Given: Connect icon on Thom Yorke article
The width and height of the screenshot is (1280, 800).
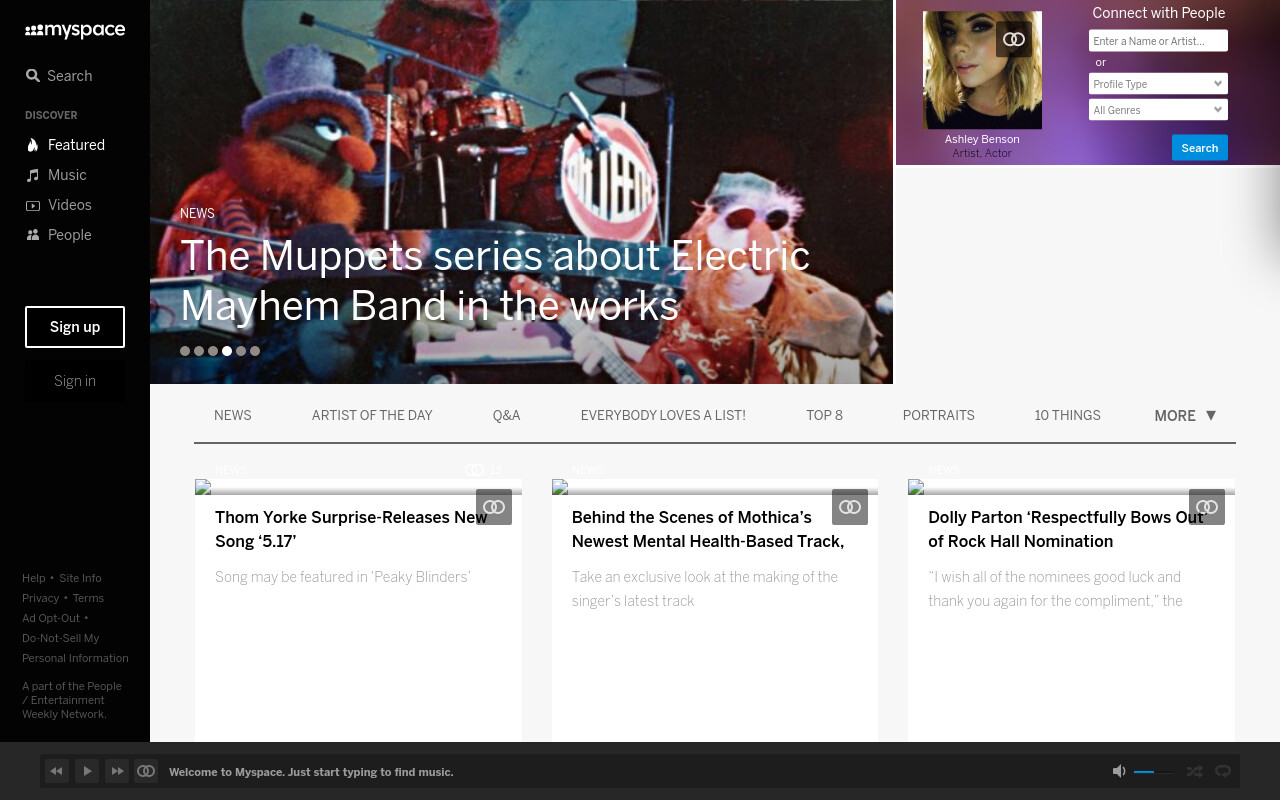Looking at the screenshot, I should tap(494, 507).
